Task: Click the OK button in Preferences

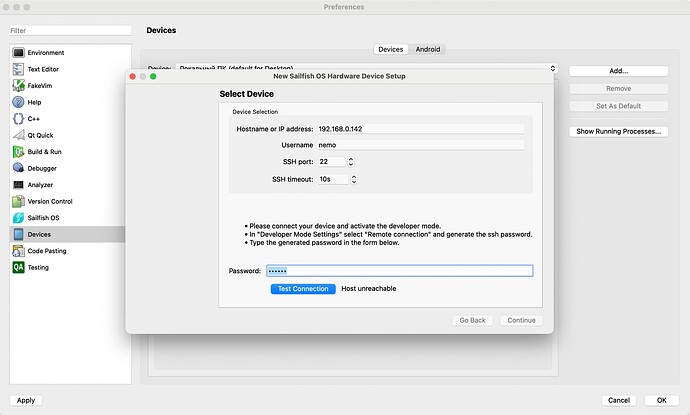Action: [661, 400]
